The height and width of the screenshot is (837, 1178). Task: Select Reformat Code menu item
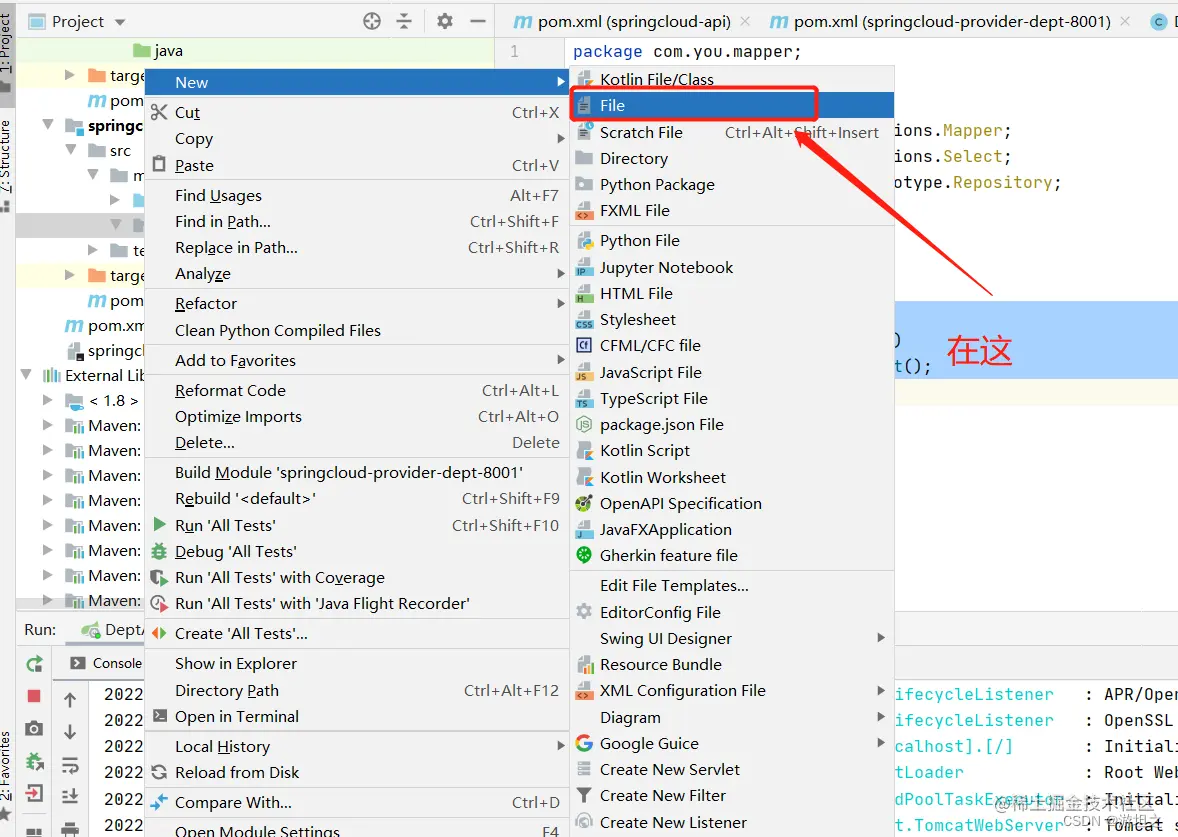[357, 391]
